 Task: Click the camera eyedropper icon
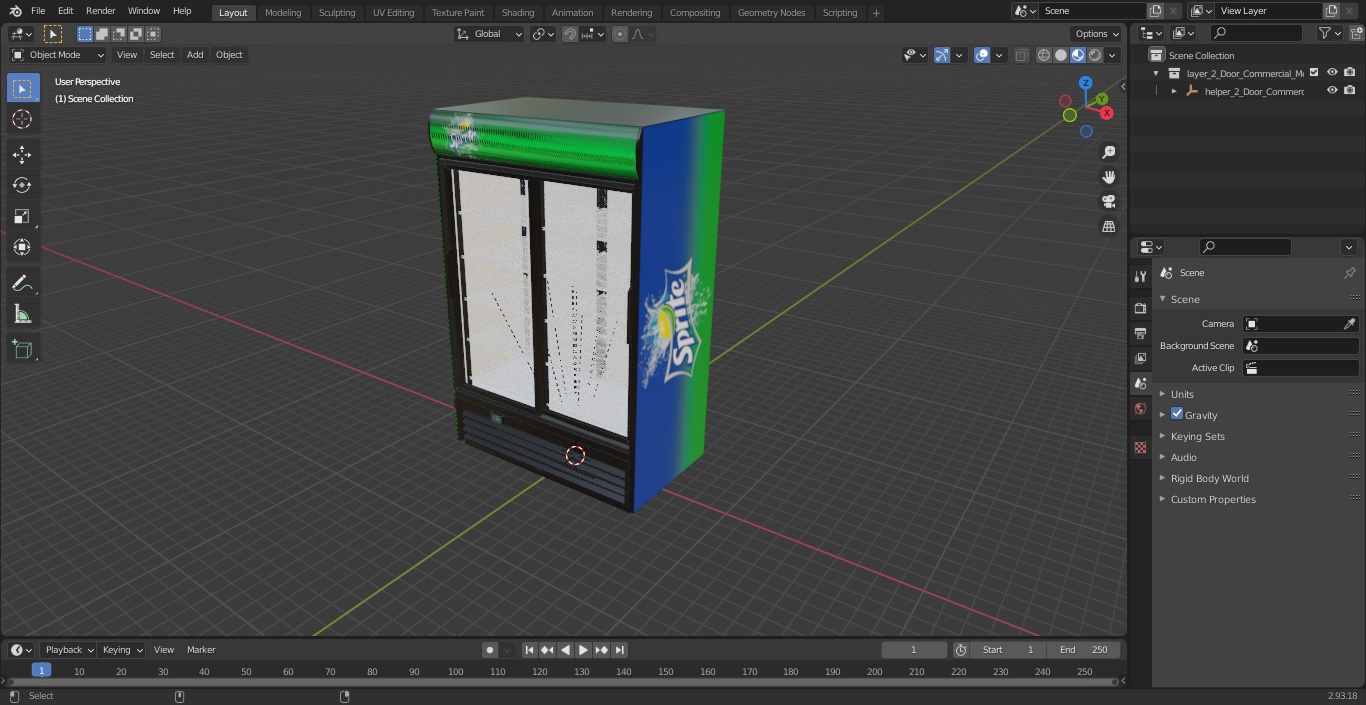coord(1349,324)
